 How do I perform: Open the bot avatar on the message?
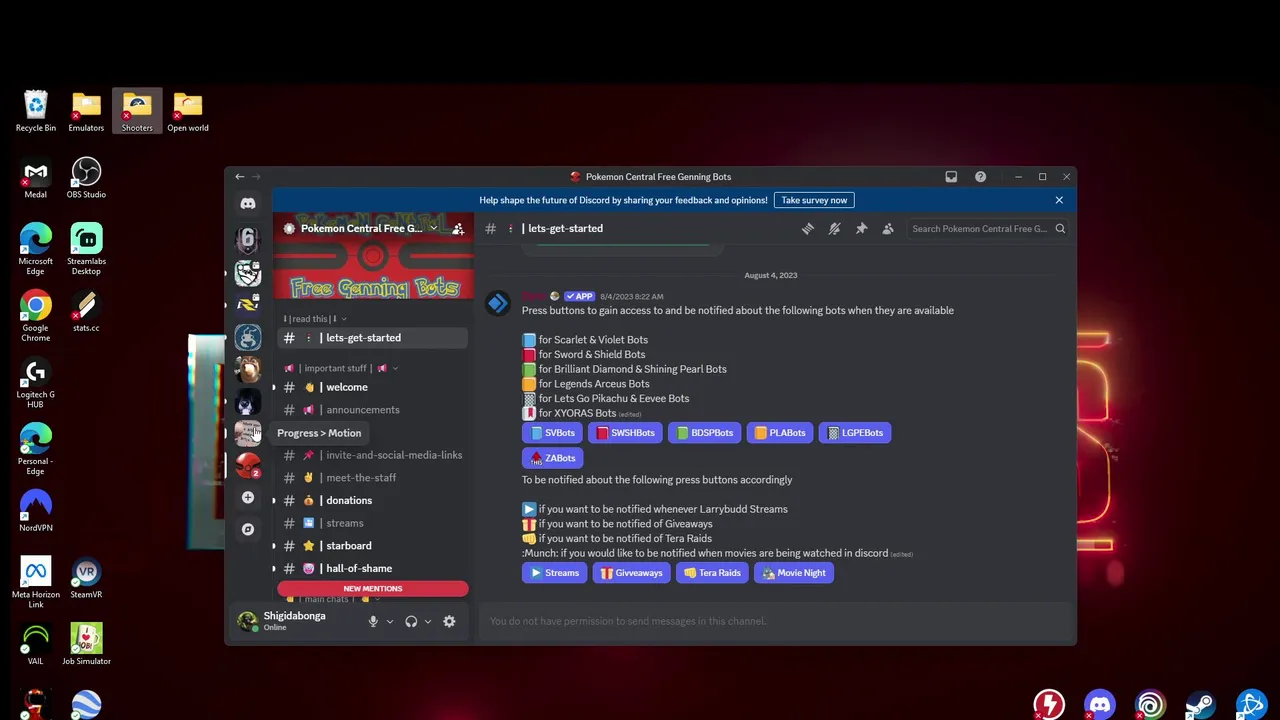tap(498, 303)
